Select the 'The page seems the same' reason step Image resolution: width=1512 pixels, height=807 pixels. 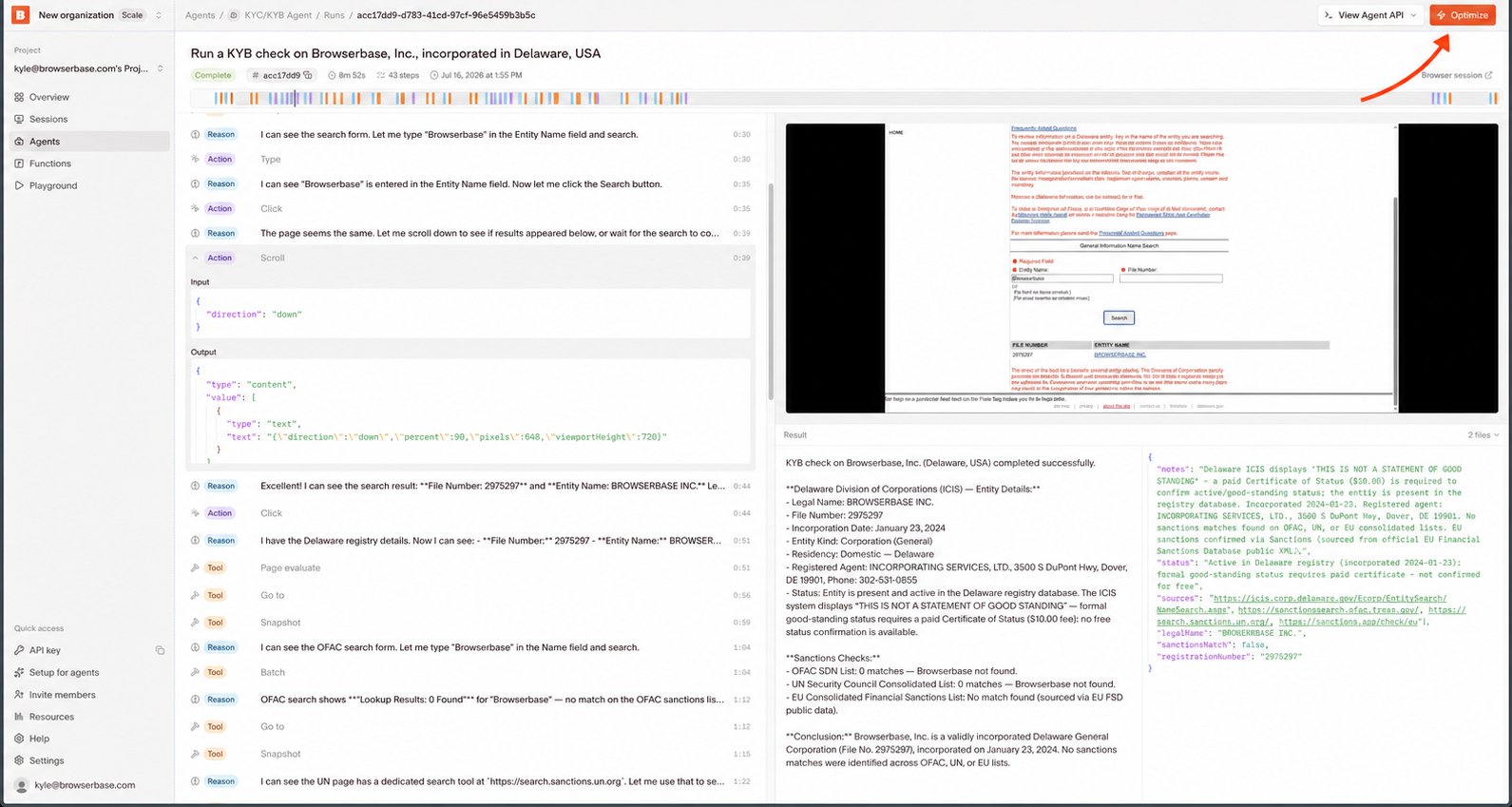coord(472,233)
